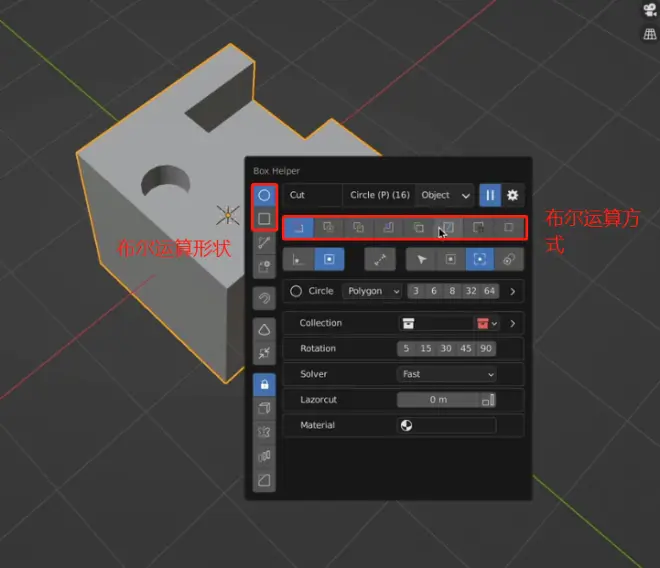Image resolution: width=660 pixels, height=568 pixels.
Task: Expand the Circle row arrow
Action: (x=512, y=291)
